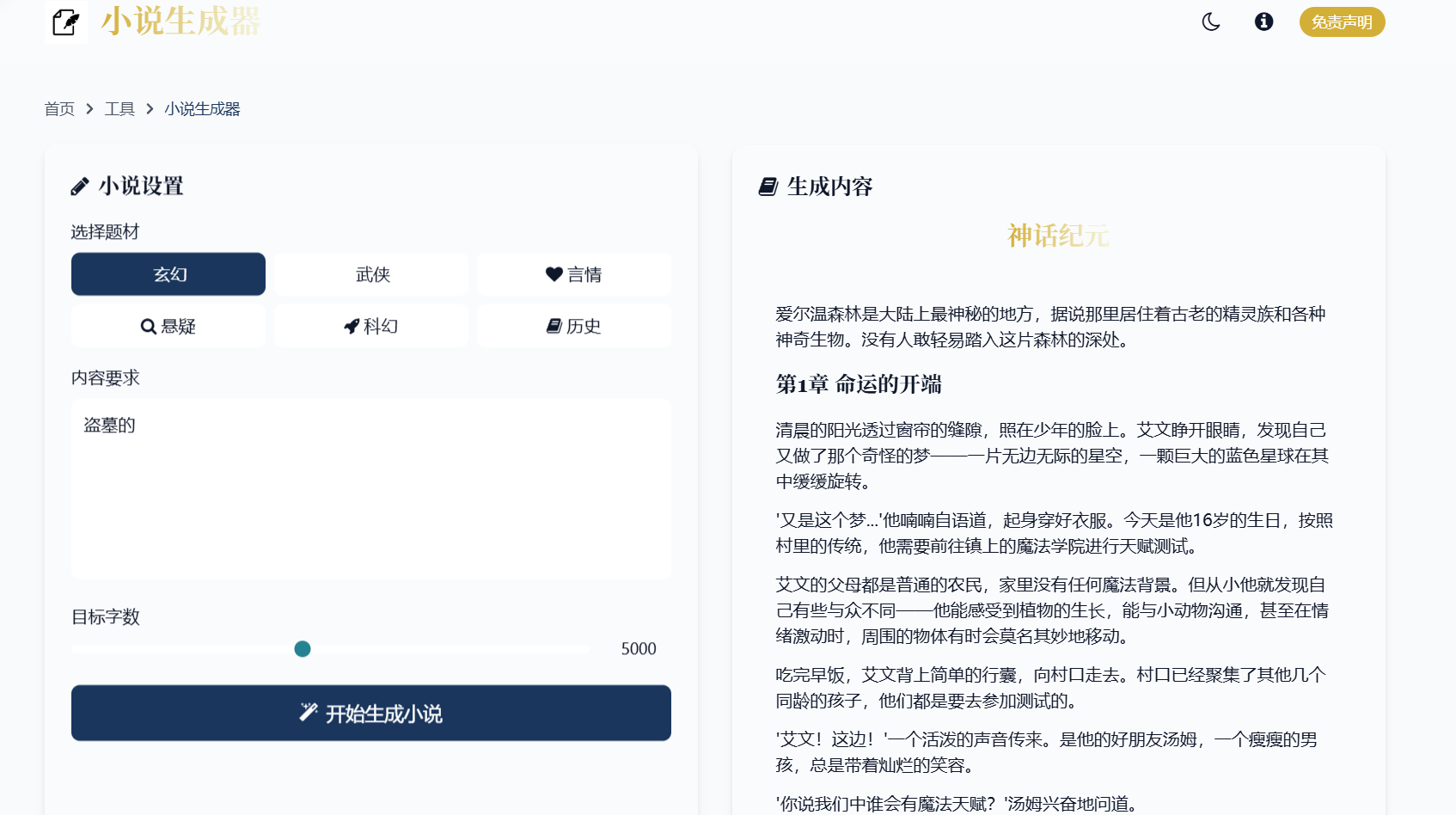Open the 免责声明 disclaimer button
This screenshot has width=1456, height=815.
[x=1341, y=22]
